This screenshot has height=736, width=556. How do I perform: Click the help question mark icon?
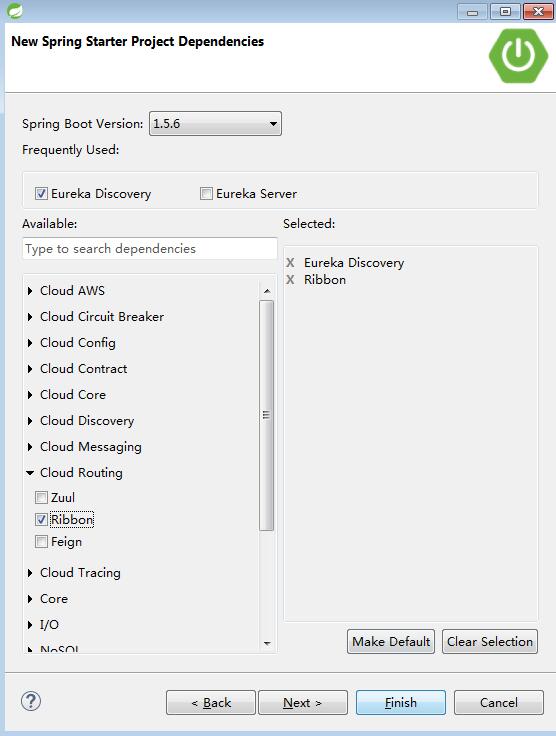[31, 701]
